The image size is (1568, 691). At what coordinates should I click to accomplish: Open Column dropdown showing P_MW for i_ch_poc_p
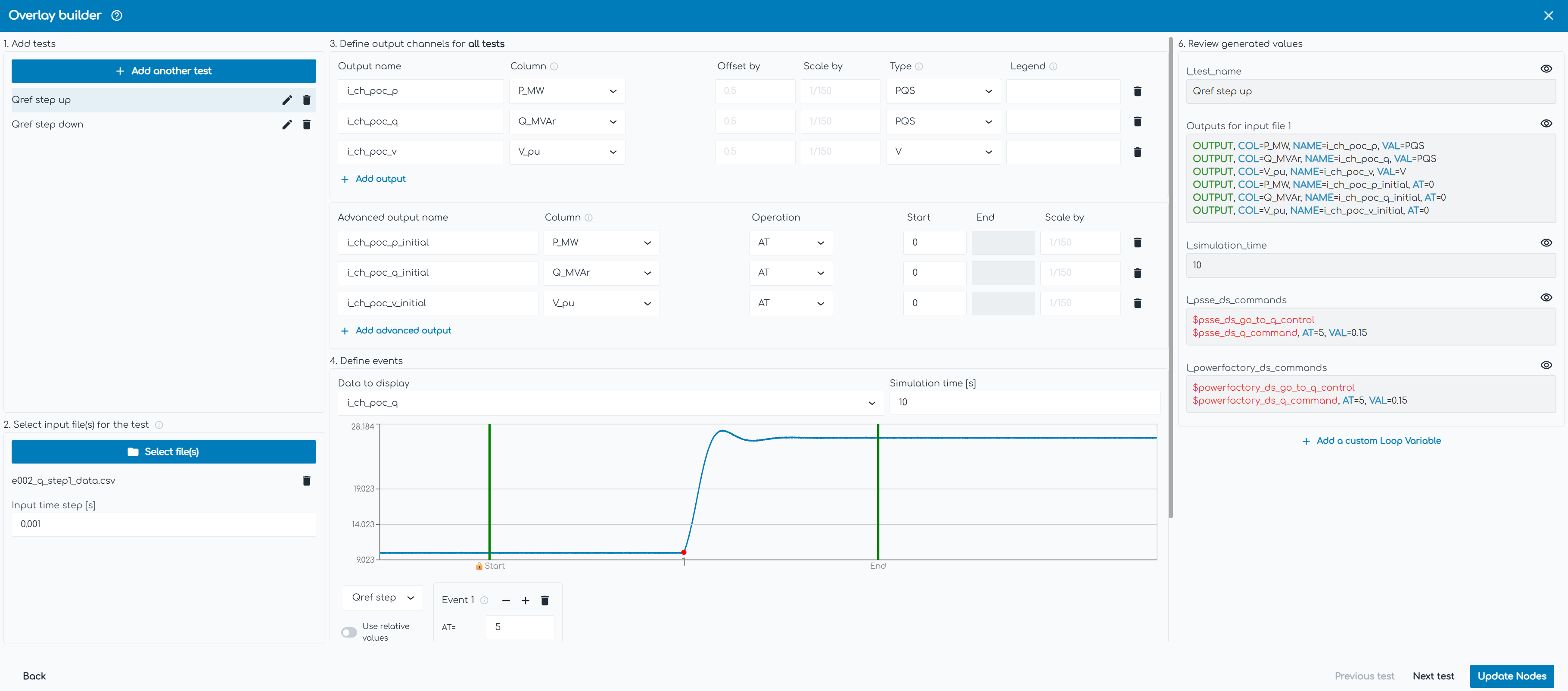tap(567, 91)
